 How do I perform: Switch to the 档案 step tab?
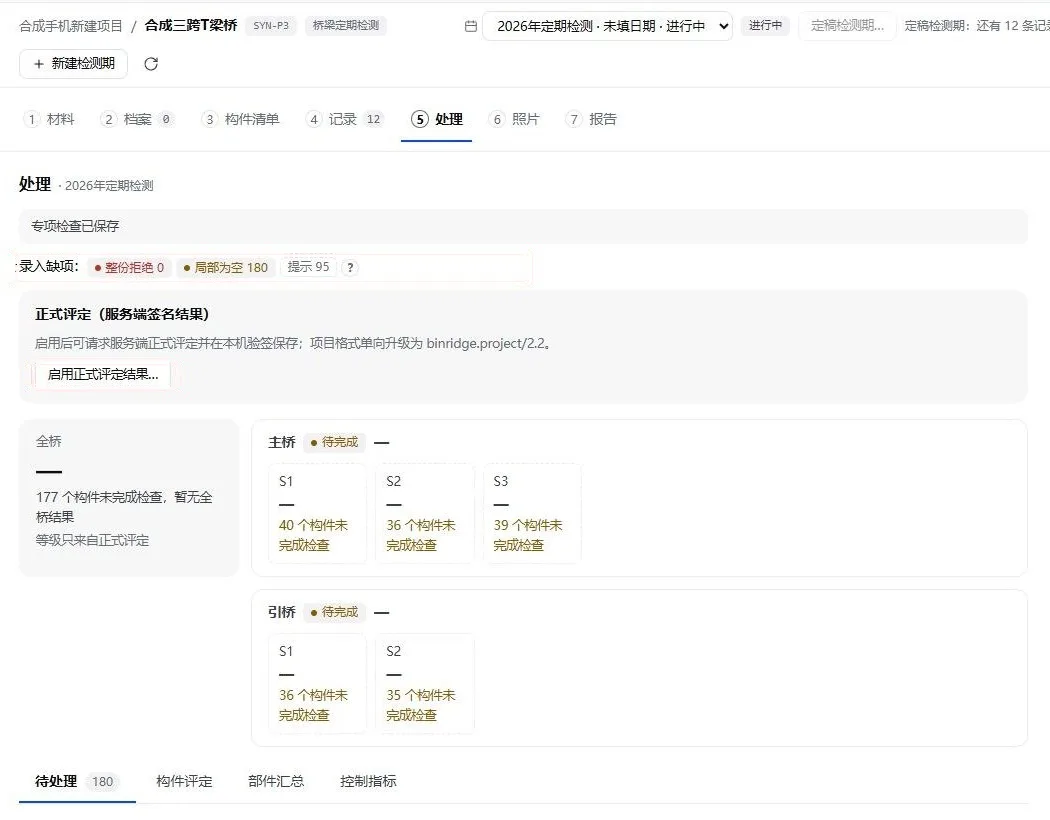[x=137, y=119]
